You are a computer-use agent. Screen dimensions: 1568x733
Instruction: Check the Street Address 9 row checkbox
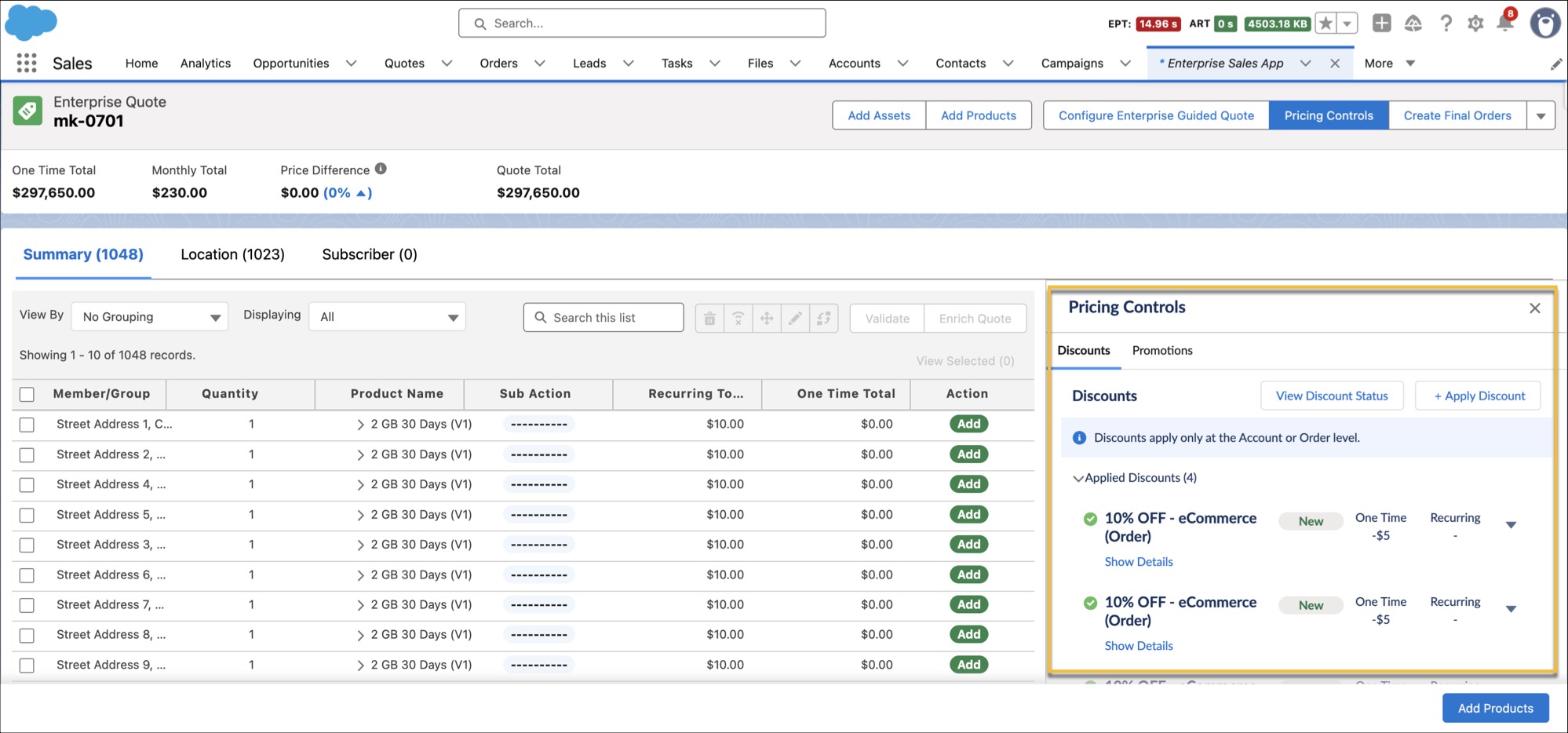(27, 666)
